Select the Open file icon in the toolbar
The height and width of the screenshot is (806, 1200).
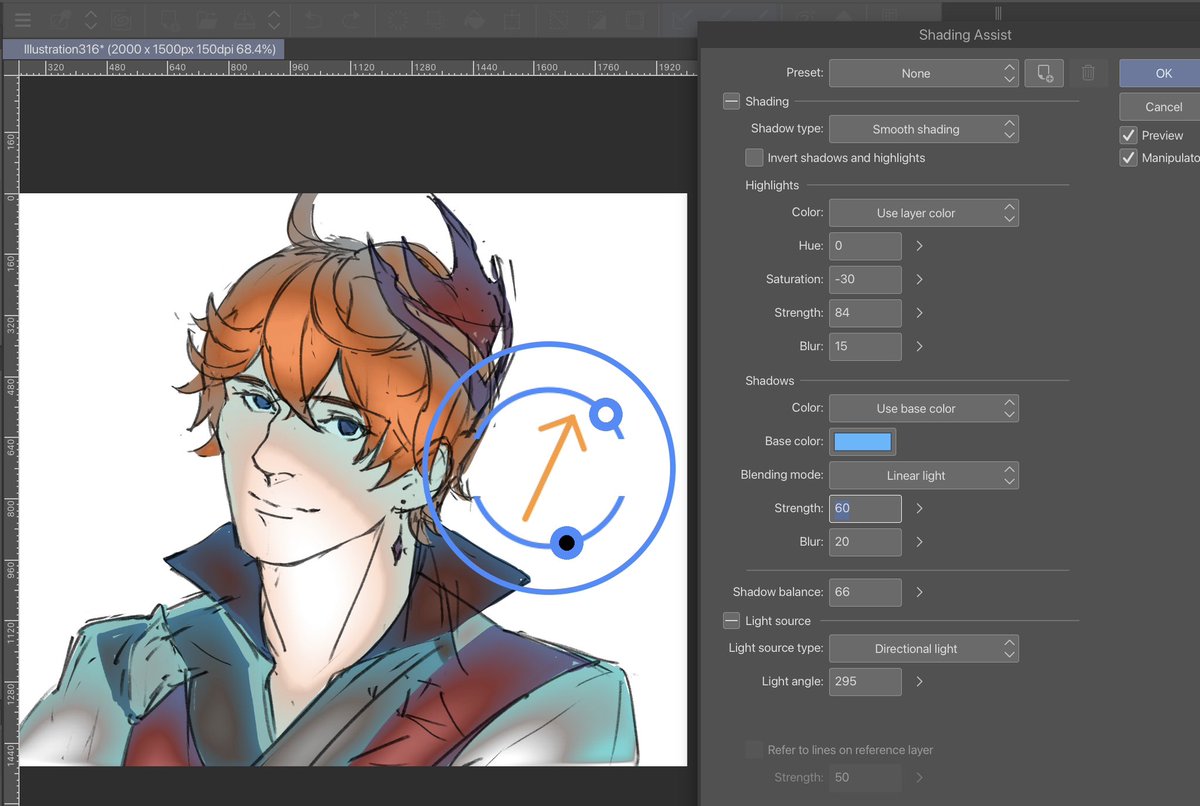click(x=207, y=18)
